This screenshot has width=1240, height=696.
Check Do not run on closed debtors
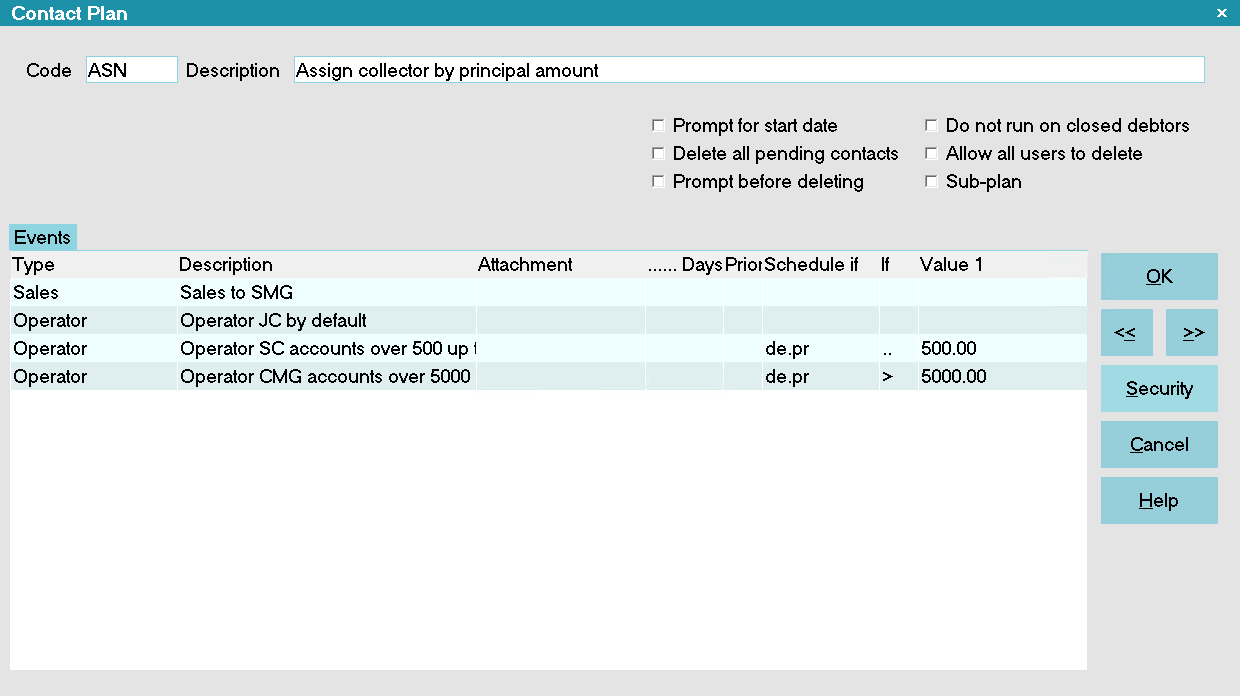click(931, 126)
